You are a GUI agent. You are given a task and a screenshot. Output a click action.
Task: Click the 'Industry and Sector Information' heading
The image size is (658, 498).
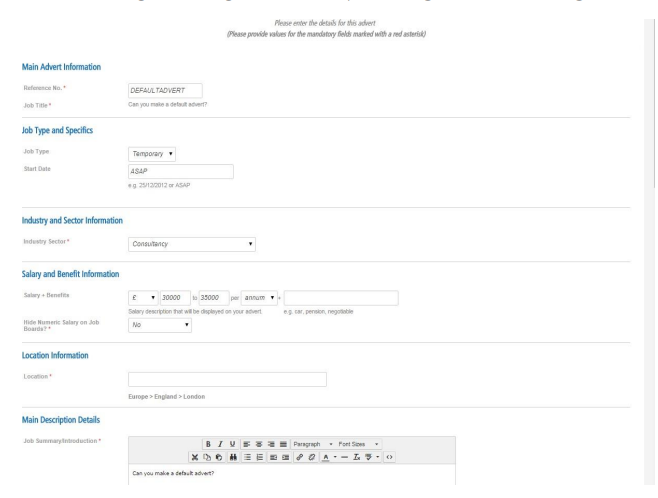pyautogui.click(x=72, y=221)
